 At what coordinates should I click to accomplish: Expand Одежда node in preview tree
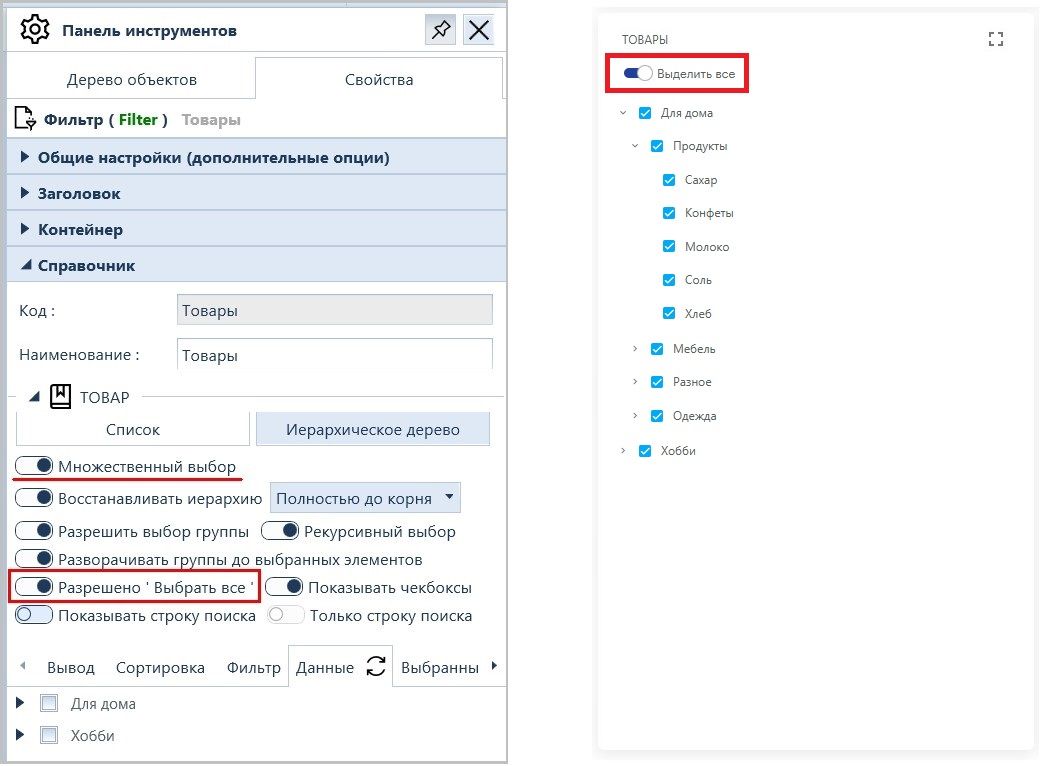[635, 416]
